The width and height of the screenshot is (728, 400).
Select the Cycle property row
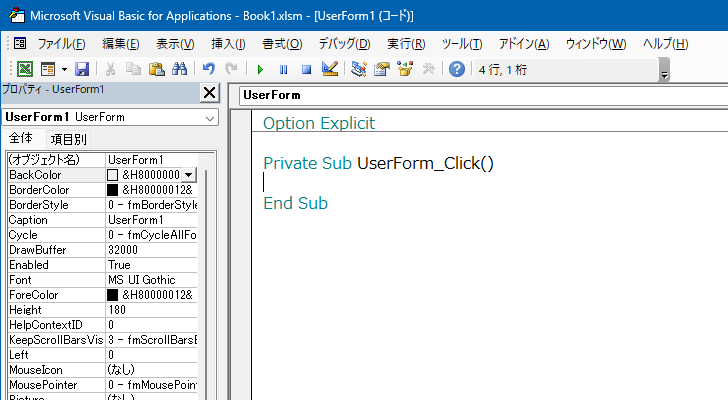[x=103, y=235]
